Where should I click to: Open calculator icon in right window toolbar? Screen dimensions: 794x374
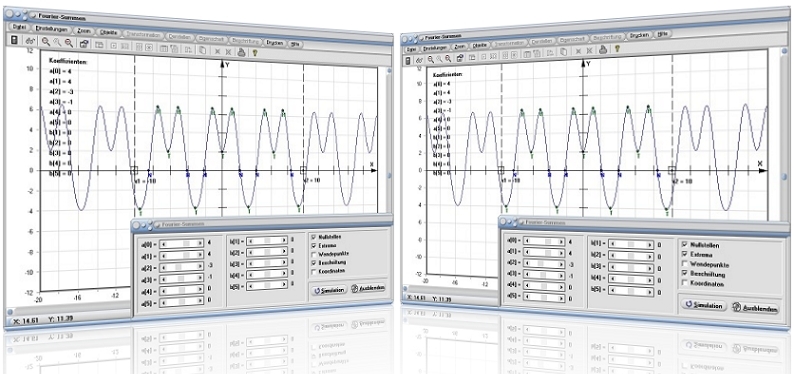click(408, 60)
